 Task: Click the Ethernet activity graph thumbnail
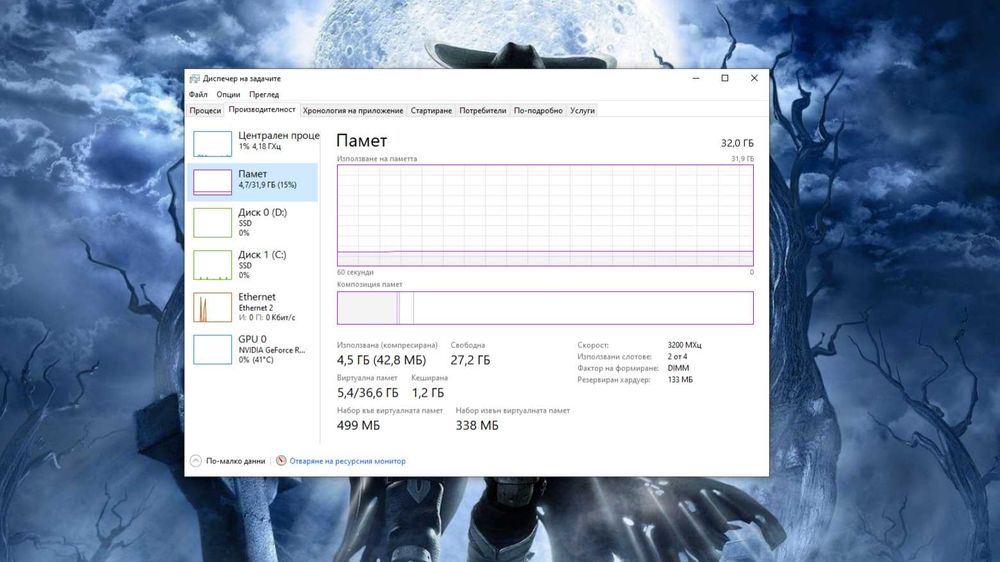(x=212, y=307)
